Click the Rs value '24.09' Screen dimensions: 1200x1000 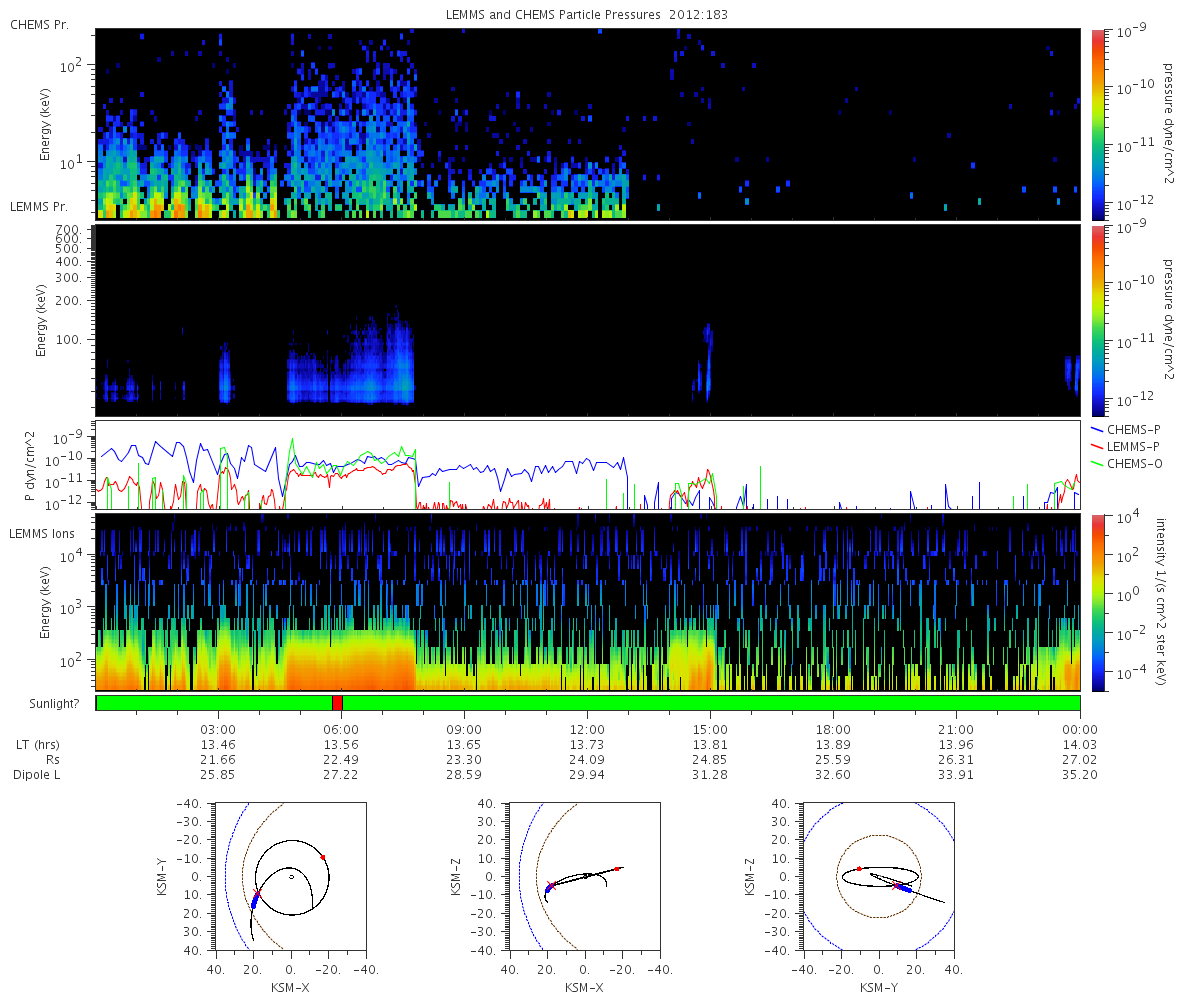(x=587, y=760)
